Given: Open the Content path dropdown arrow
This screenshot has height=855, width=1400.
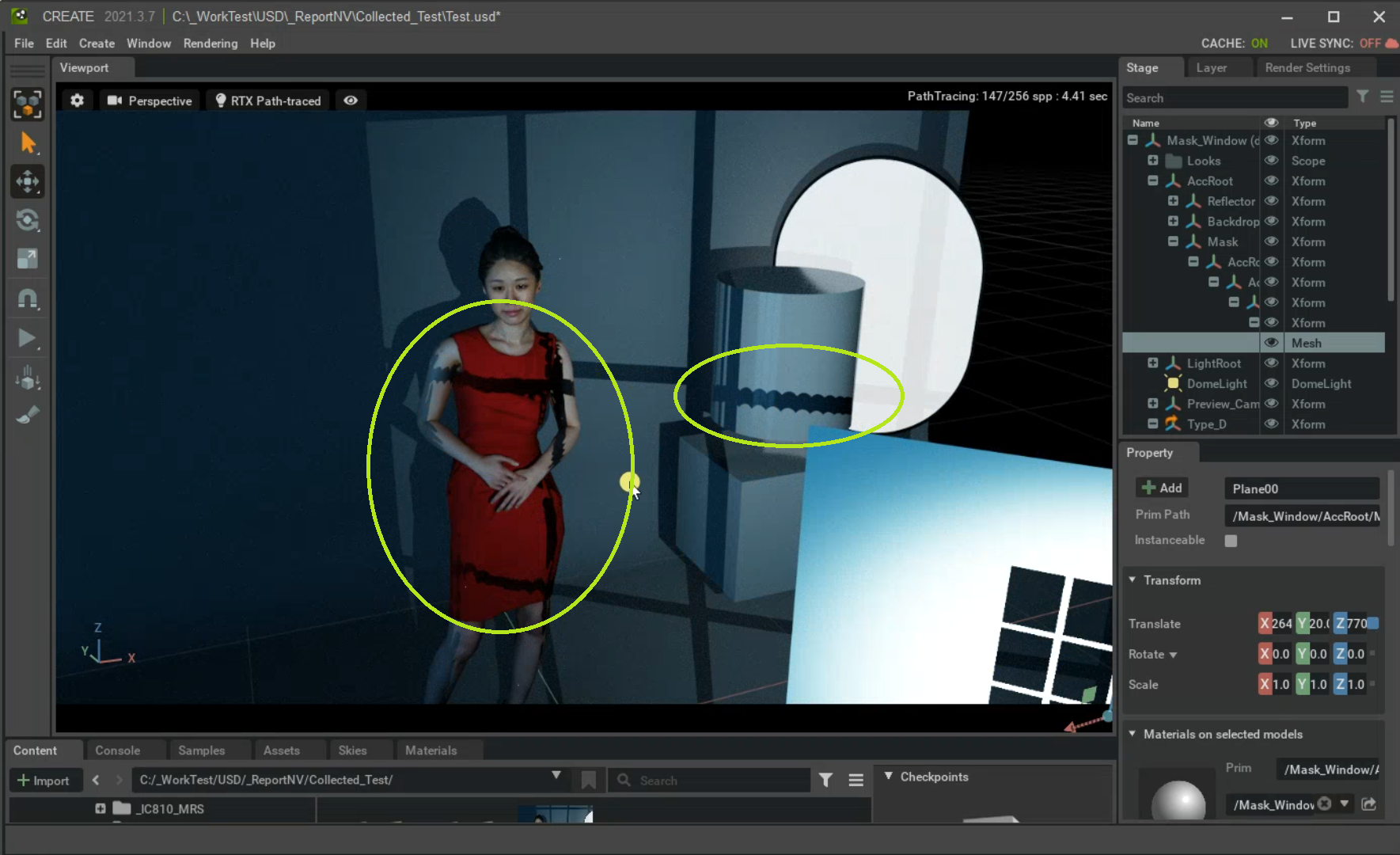Looking at the screenshot, I should coord(556,775).
